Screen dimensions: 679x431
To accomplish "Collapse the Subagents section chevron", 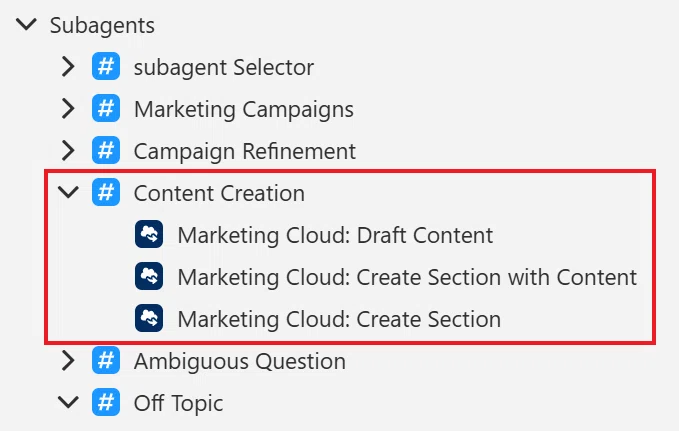I will coord(26,24).
